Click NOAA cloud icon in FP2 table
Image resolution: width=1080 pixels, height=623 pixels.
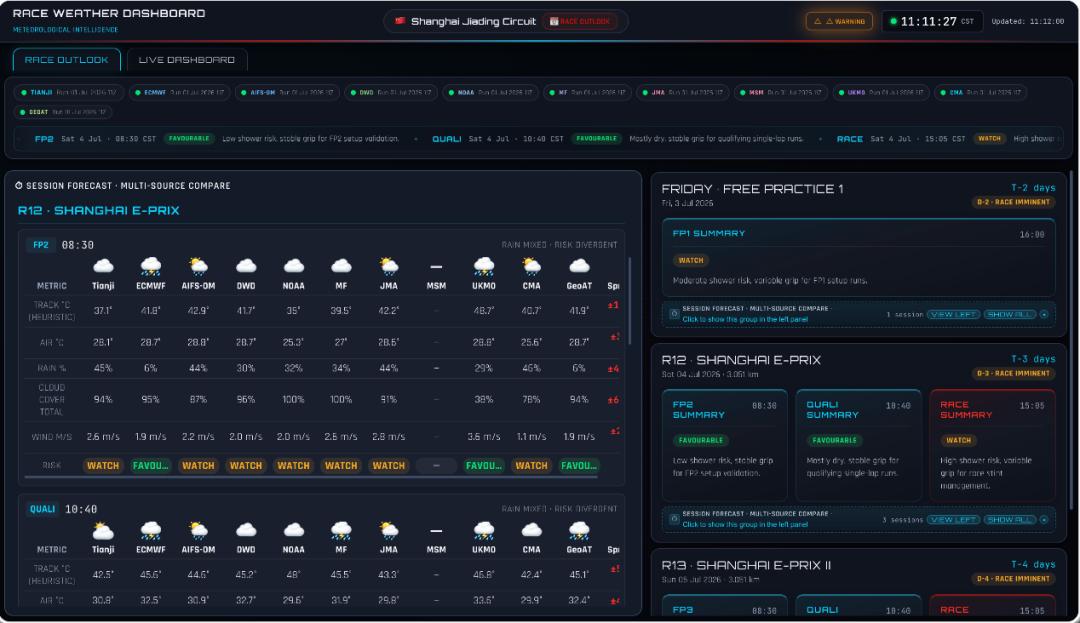pyautogui.click(x=293, y=266)
